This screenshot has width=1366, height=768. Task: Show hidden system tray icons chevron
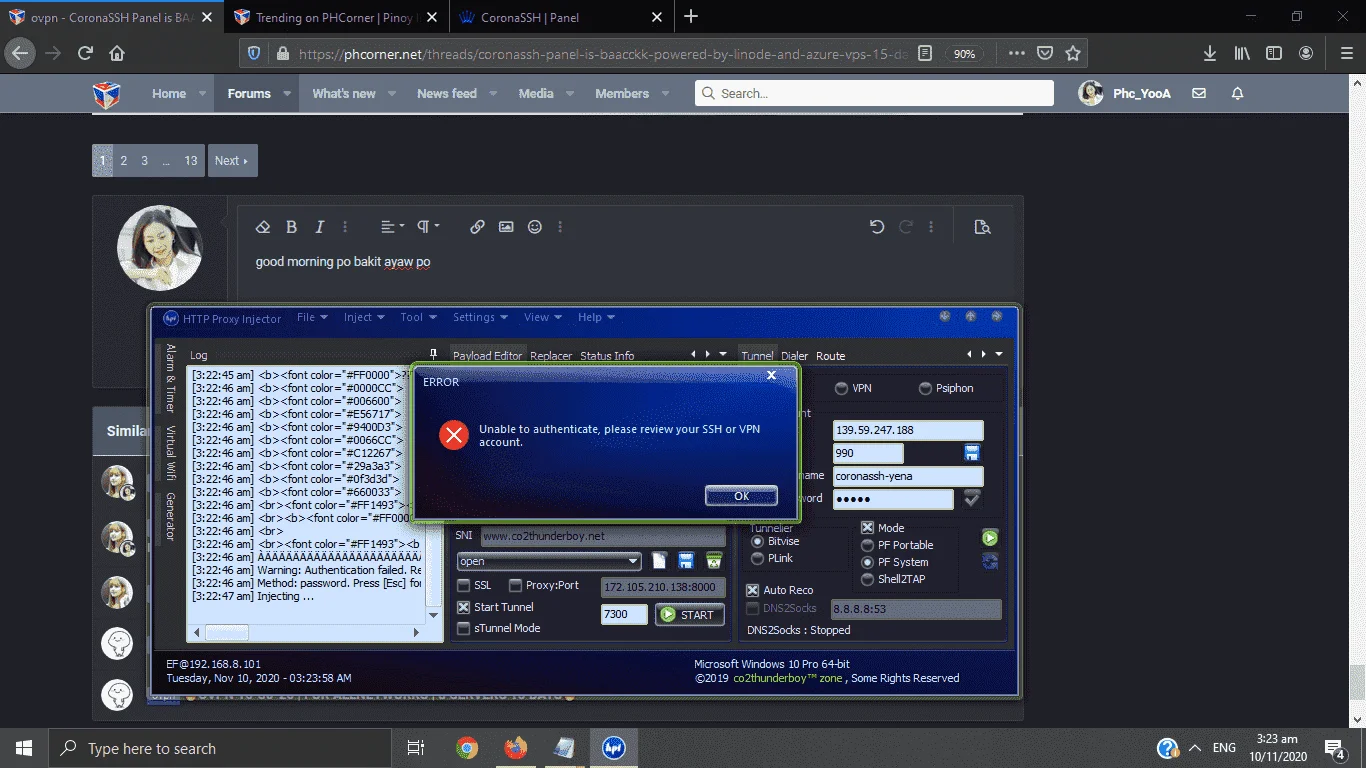[1196, 748]
